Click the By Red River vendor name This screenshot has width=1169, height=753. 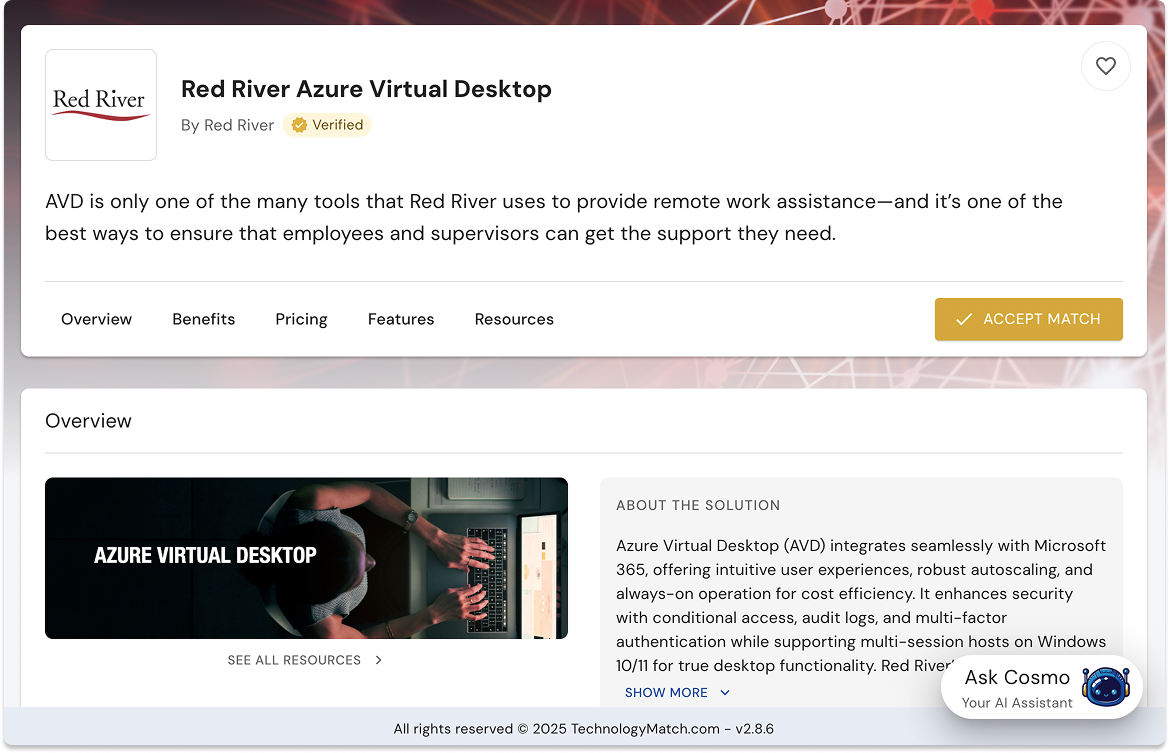(227, 125)
